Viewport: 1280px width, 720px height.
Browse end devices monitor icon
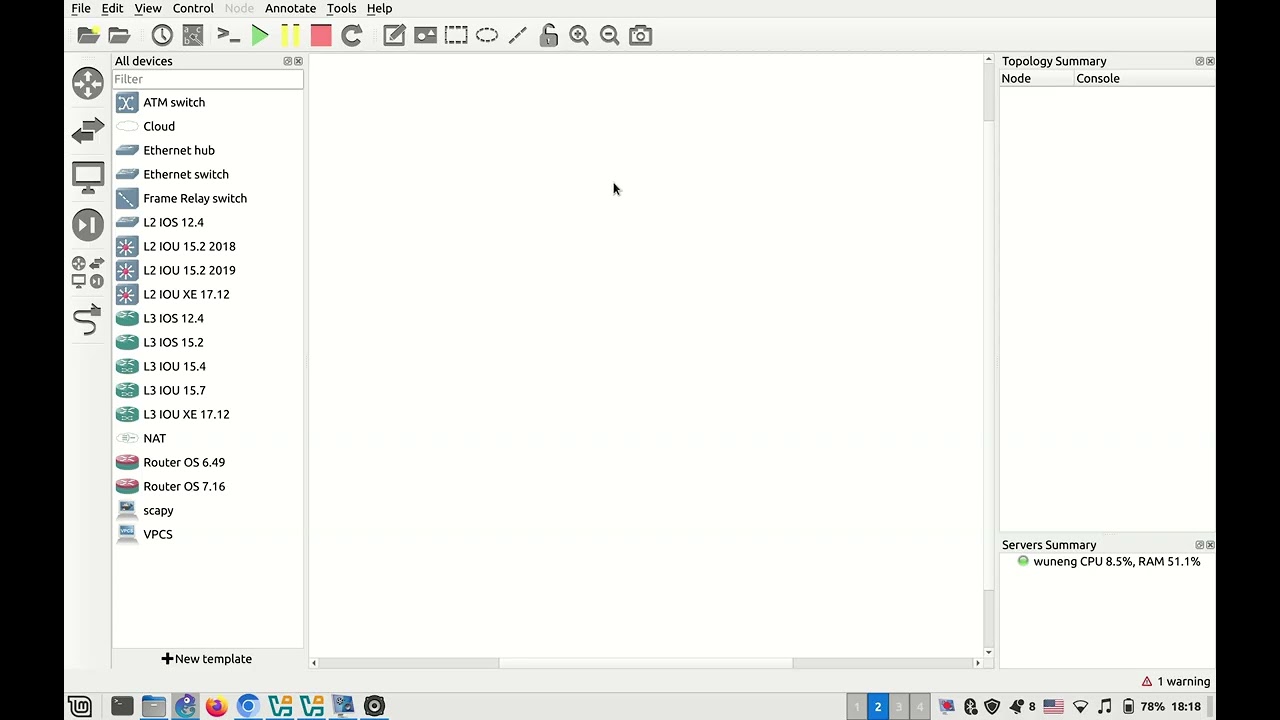click(88, 177)
